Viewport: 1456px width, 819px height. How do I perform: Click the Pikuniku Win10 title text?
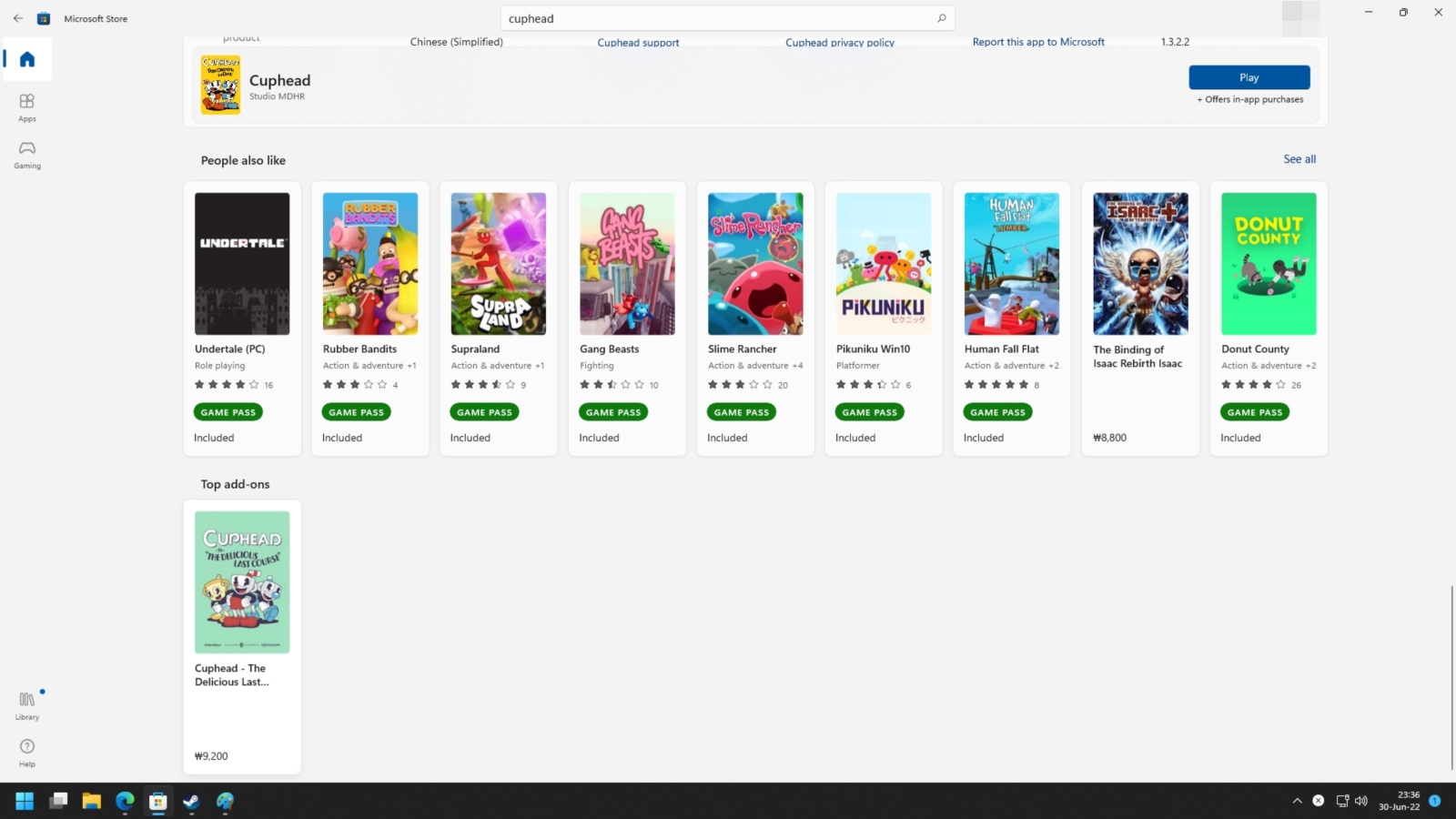coord(873,349)
